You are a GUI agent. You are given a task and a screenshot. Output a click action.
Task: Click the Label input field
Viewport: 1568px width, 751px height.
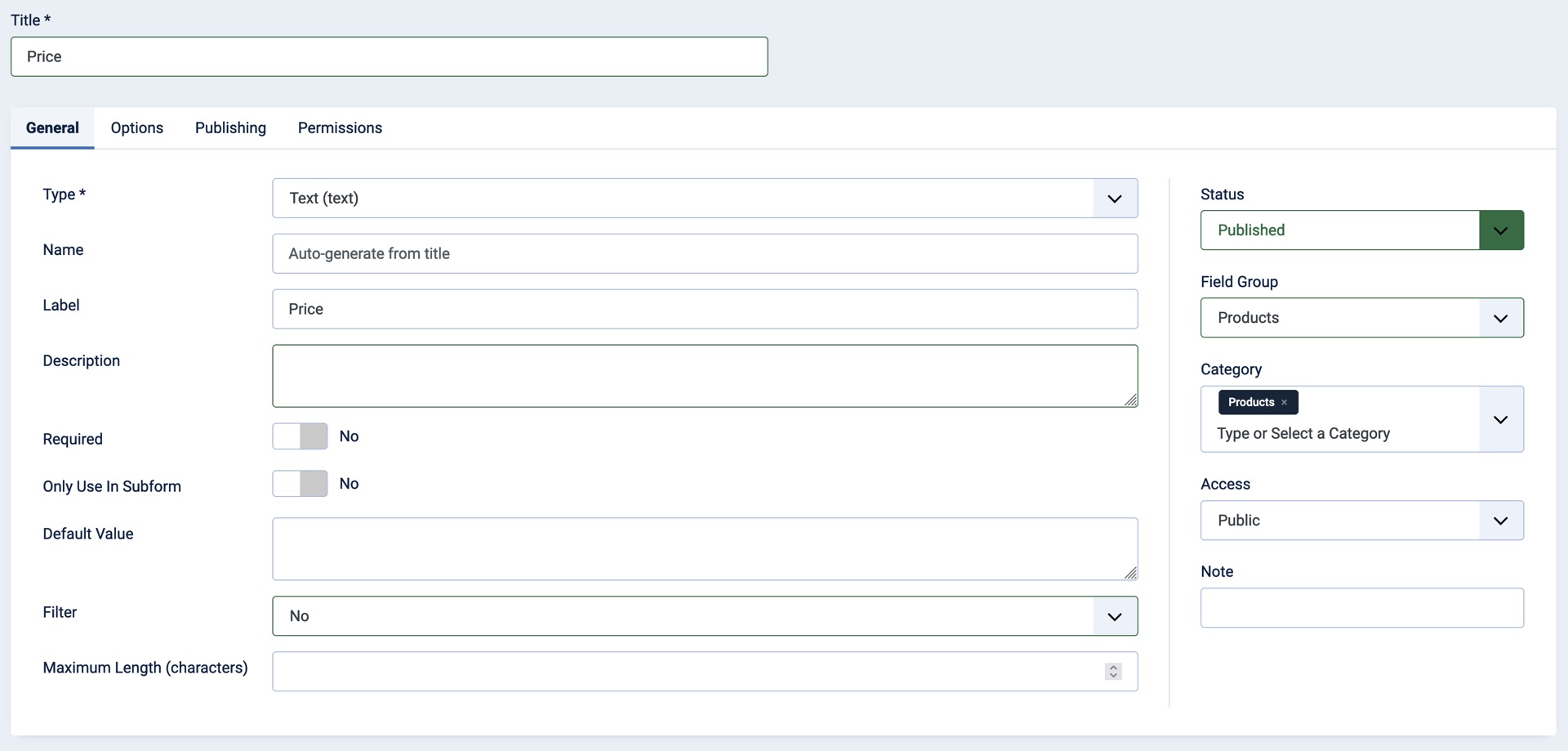705,309
